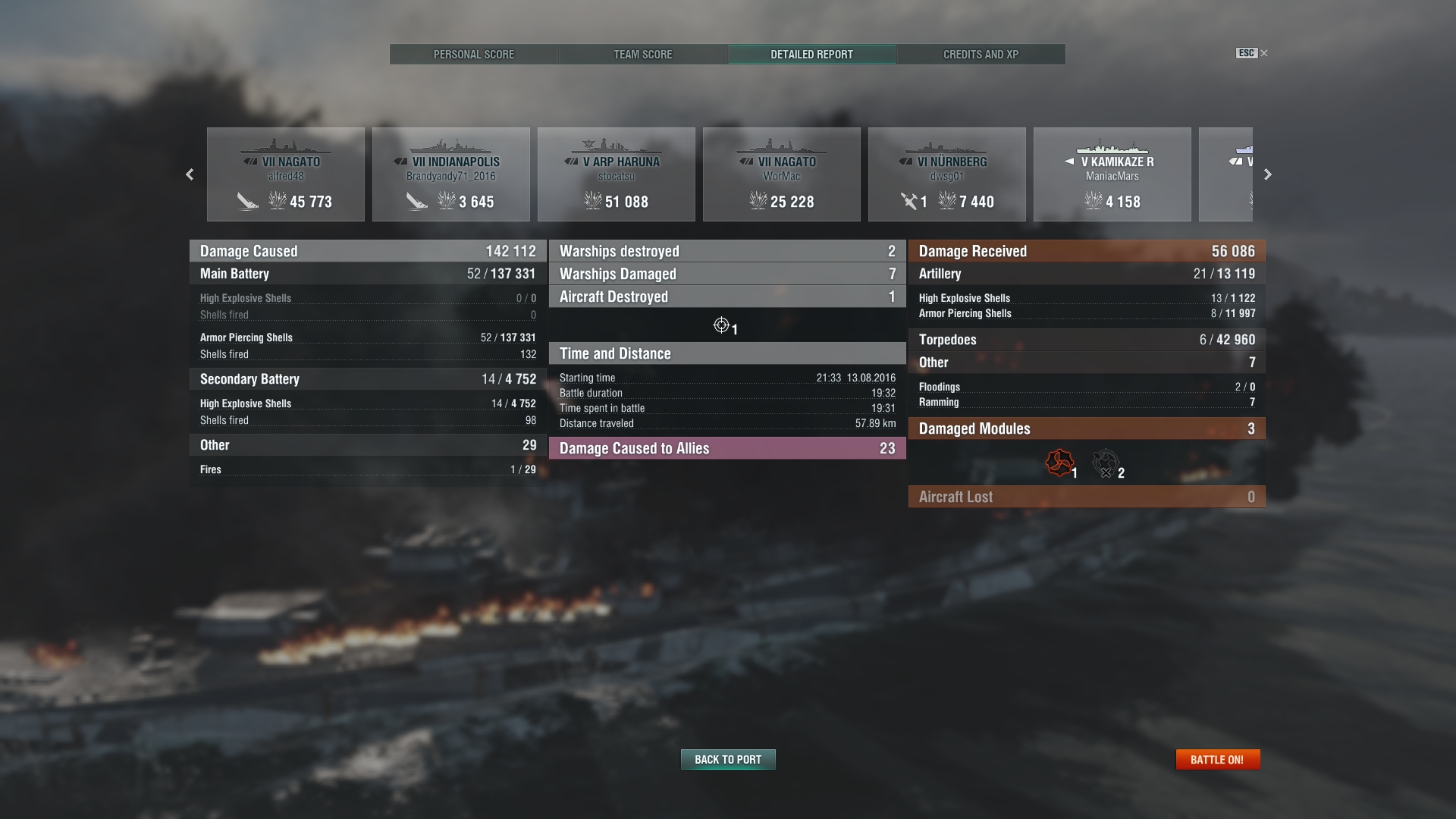Viewport: 1456px width, 819px height.
Task: Switch to the Personal Score tab
Action: point(474,55)
